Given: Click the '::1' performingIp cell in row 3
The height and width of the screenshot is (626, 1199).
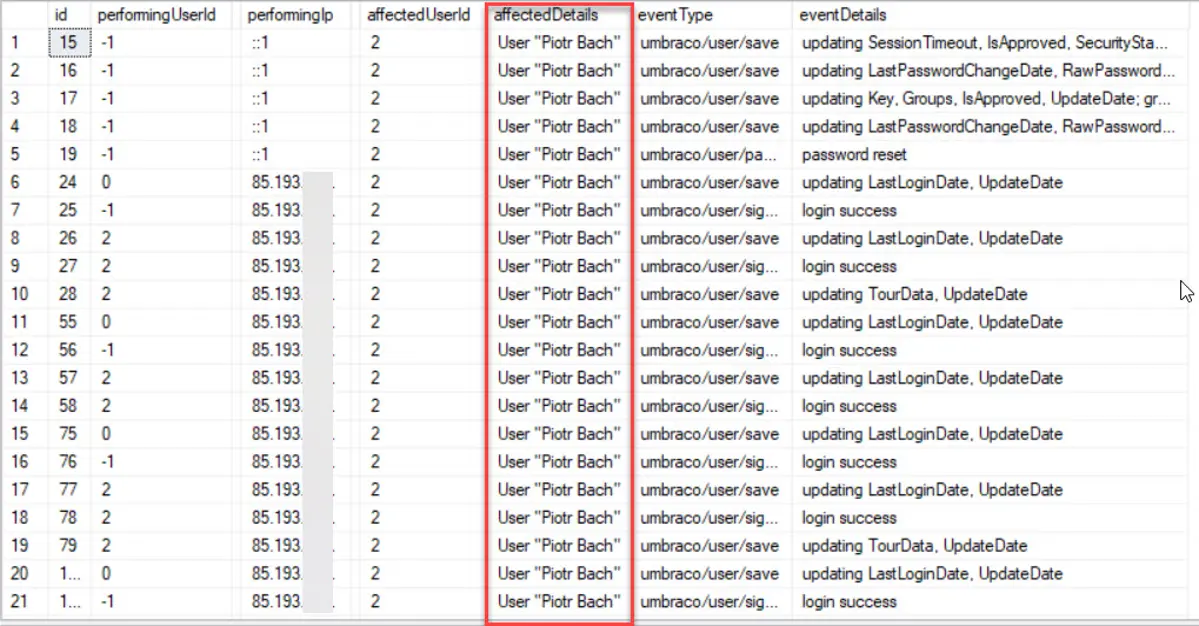Looking at the screenshot, I should coord(261,99).
